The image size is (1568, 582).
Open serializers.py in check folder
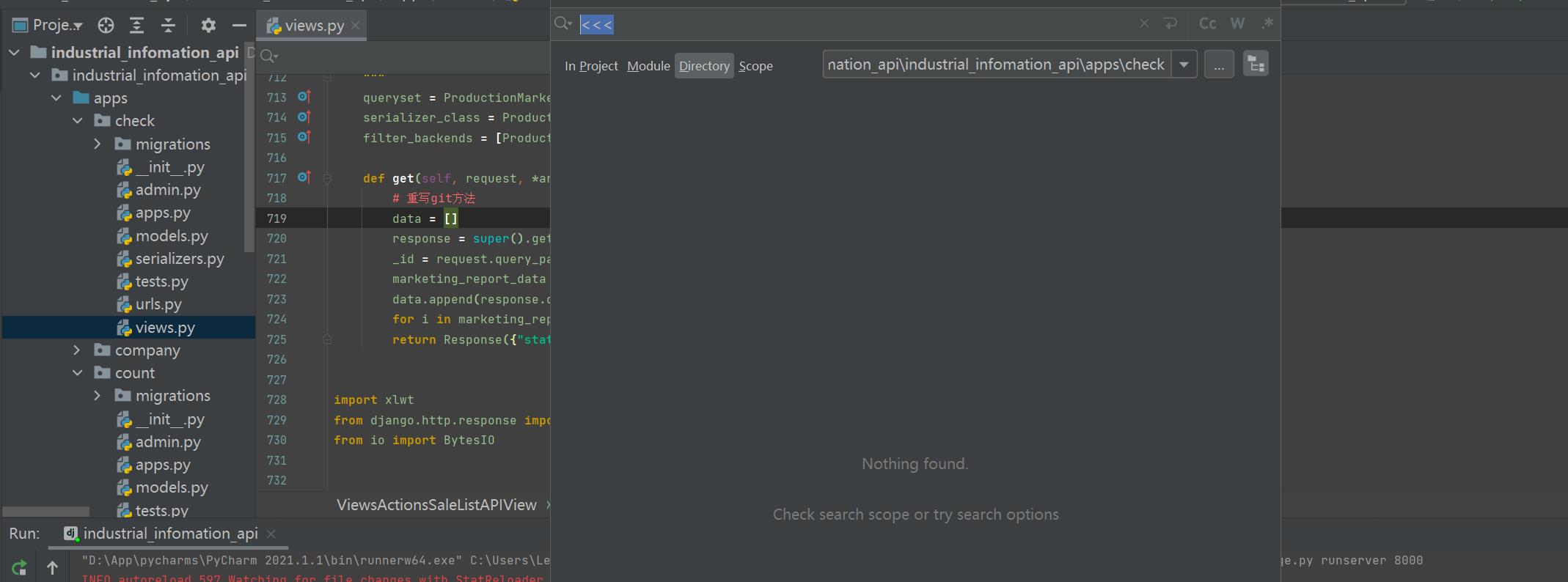pos(170,259)
